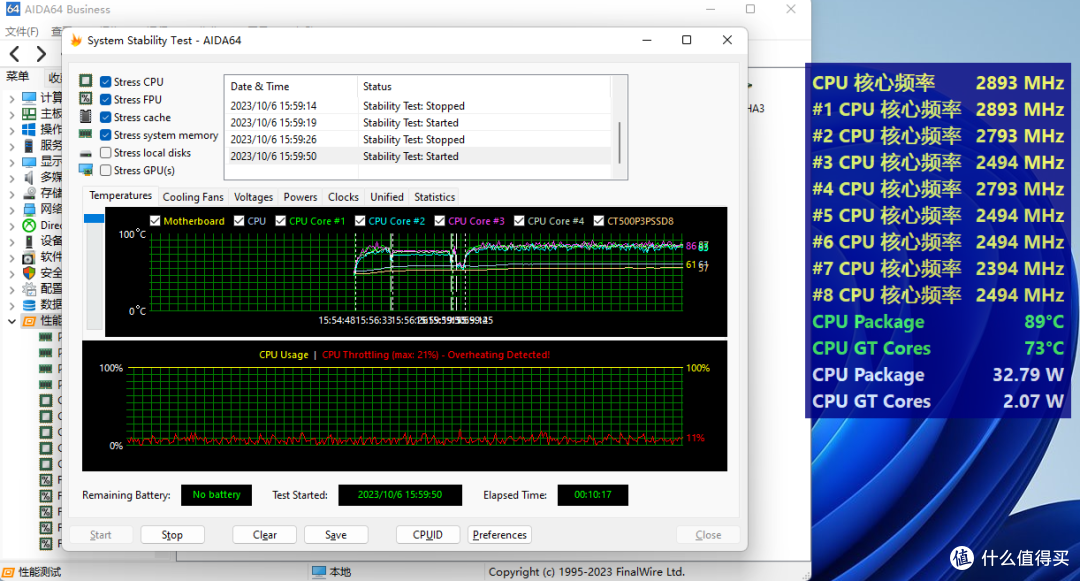1080x581 pixels.
Task: Switch to the Unified tab
Action: click(x=387, y=197)
